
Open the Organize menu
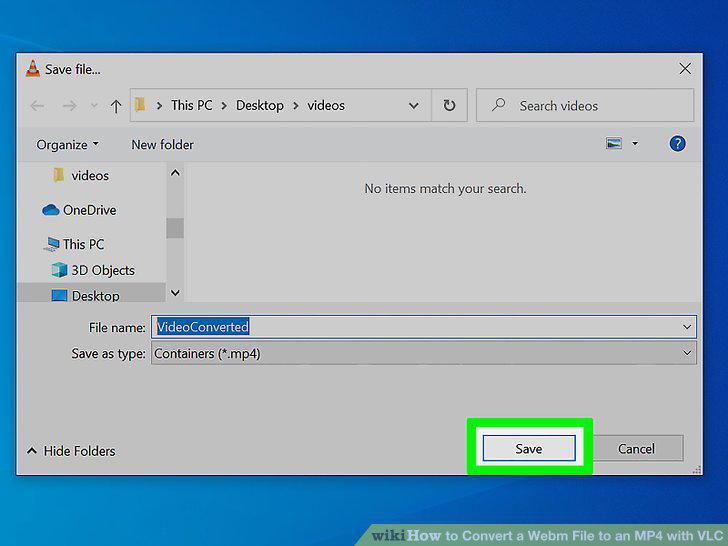tap(67, 145)
